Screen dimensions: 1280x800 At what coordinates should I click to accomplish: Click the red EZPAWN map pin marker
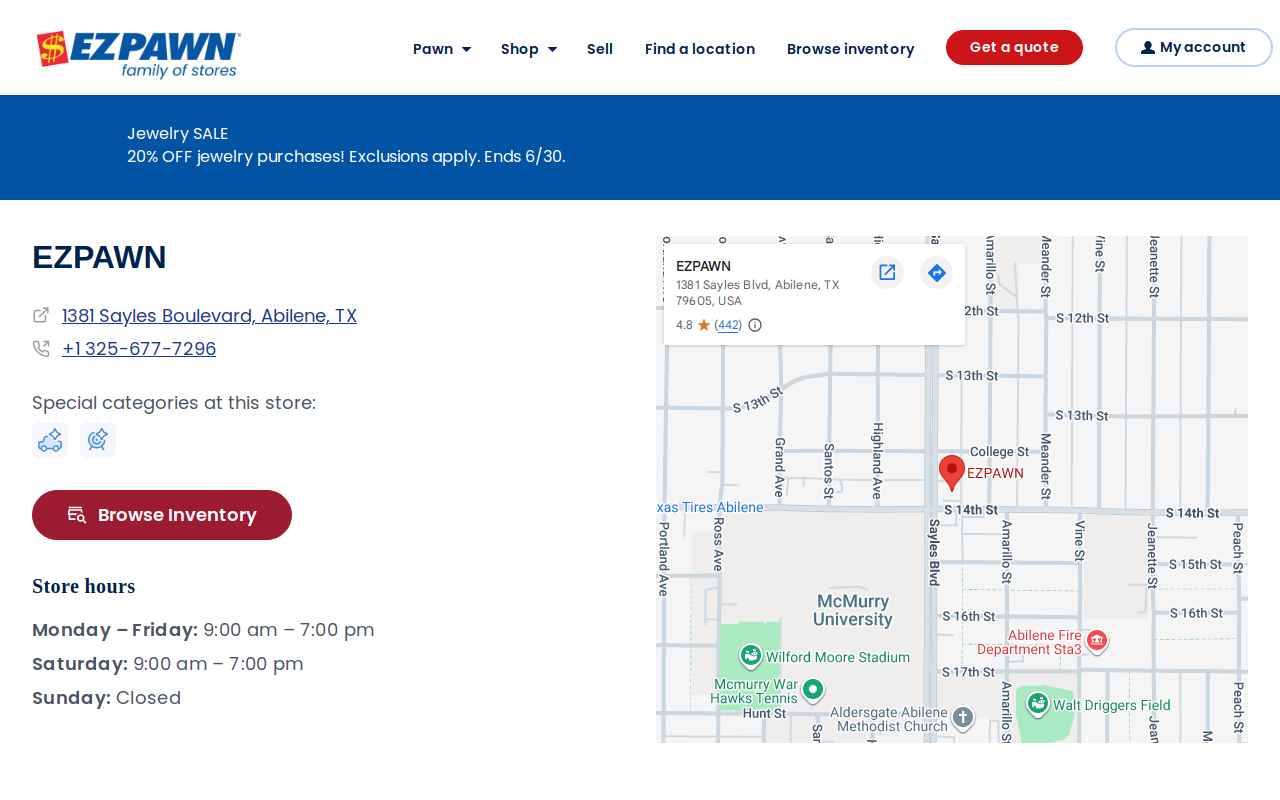[x=952, y=472]
